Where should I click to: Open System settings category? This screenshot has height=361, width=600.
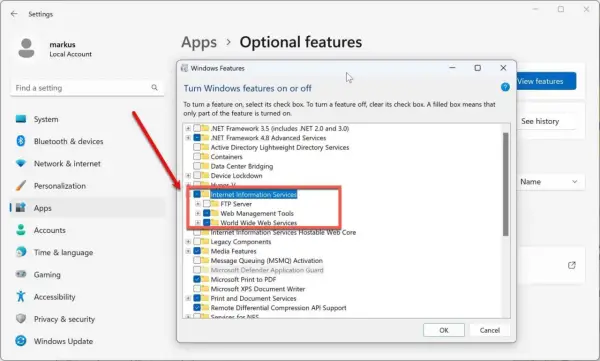tap(87, 119)
